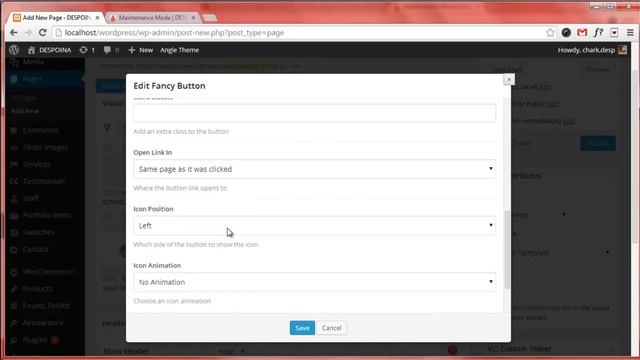Click the dark round extension icon

[566, 33]
